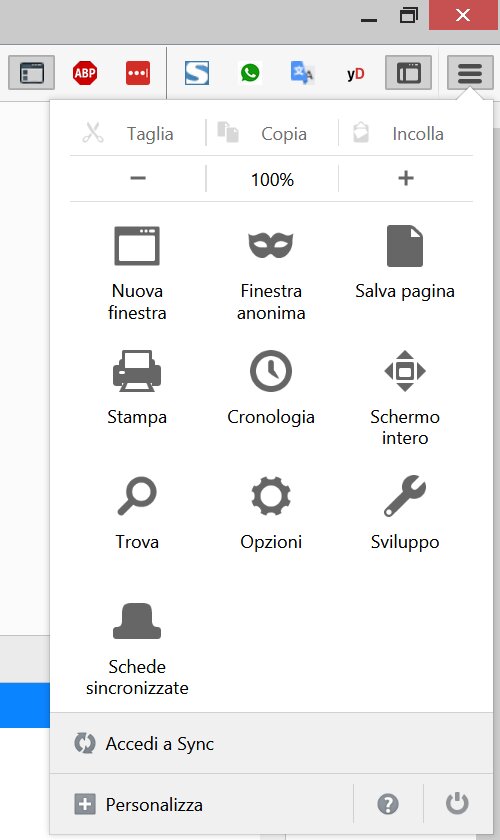Click the red LastPass toolbar icon
This screenshot has width=500, height=840.
click(x=138, y=73)
